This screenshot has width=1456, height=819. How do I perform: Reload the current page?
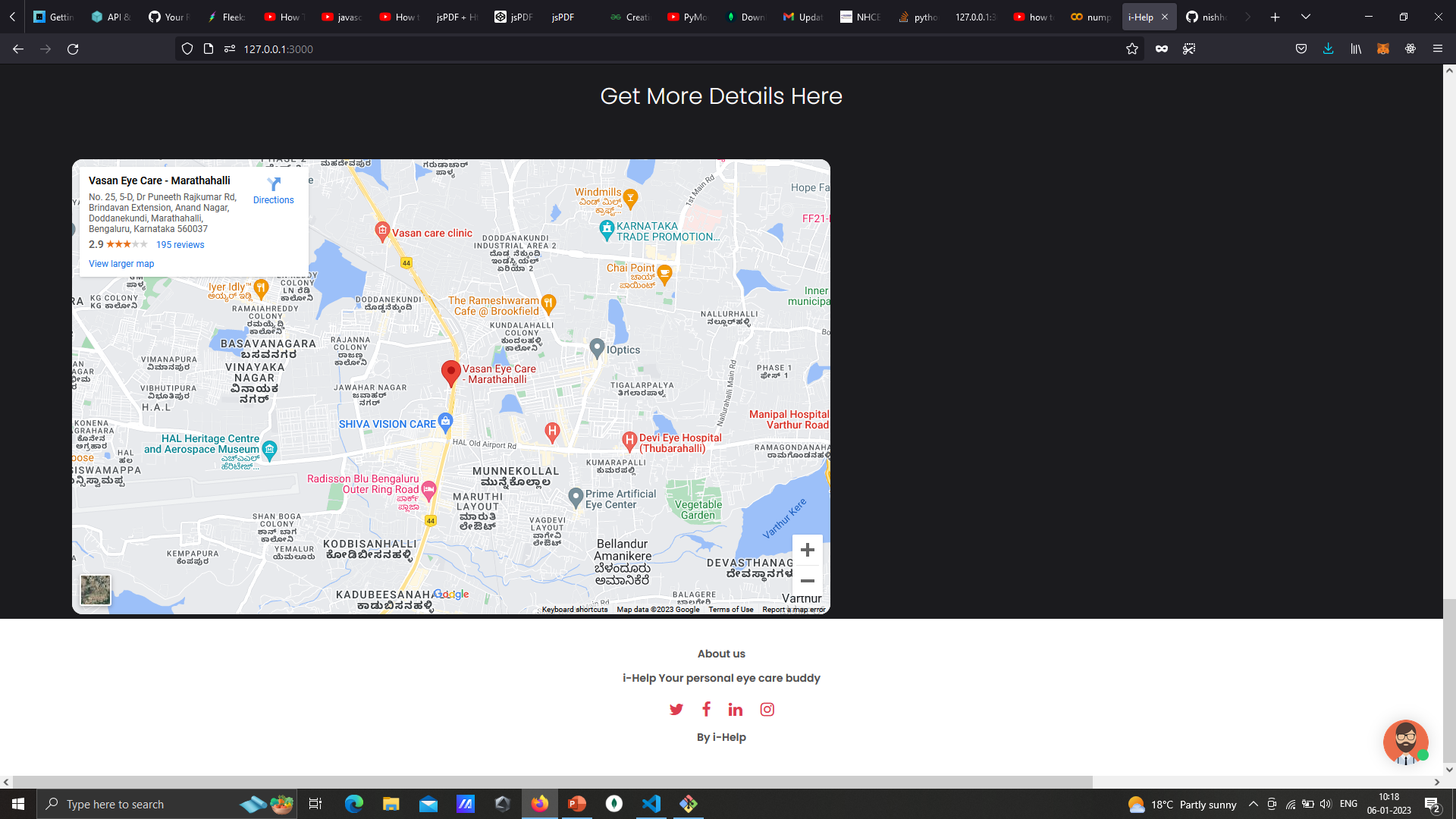(x=73, y=49)
